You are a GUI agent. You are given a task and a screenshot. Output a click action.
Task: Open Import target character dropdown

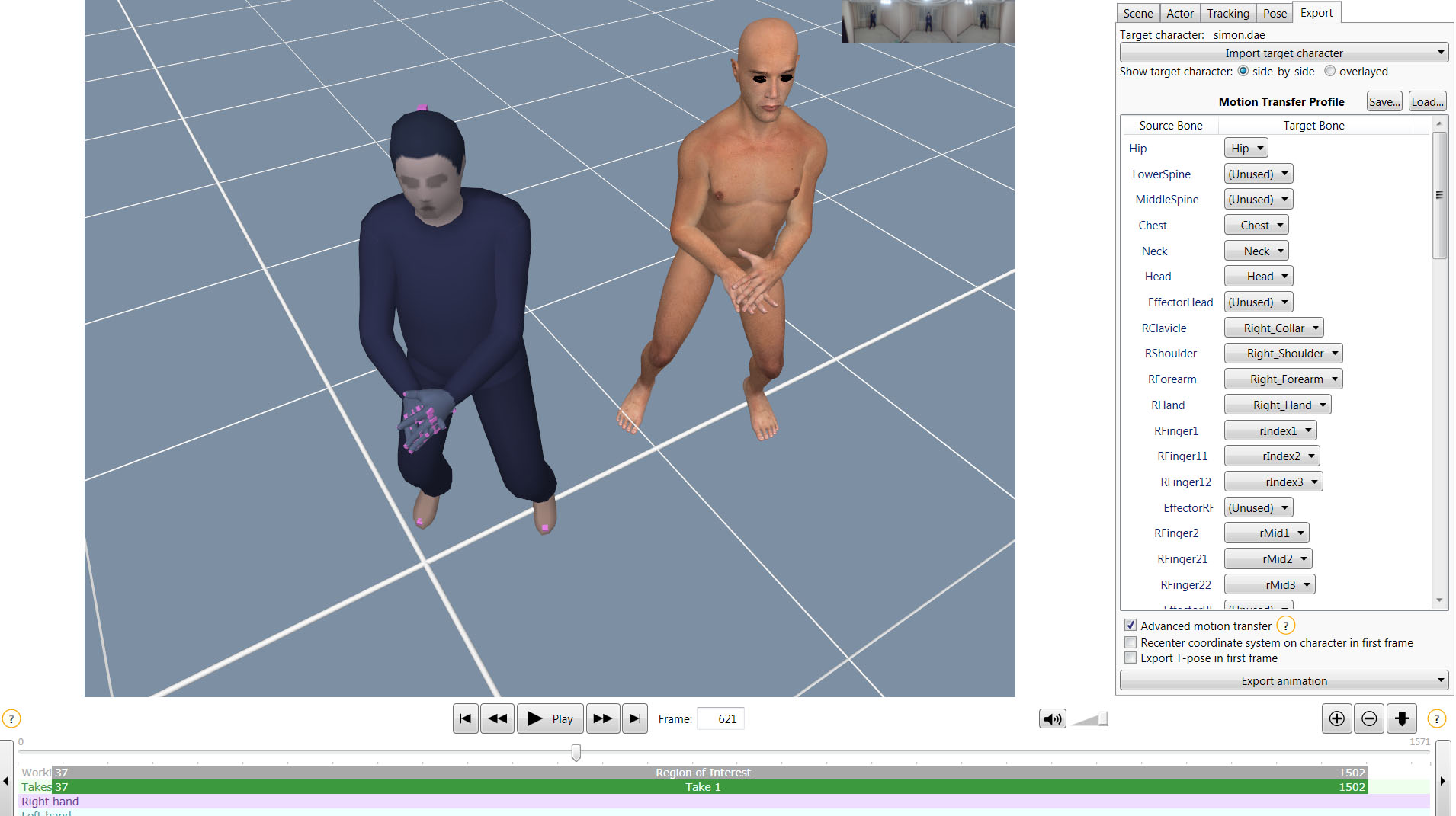click(1284, 53)
